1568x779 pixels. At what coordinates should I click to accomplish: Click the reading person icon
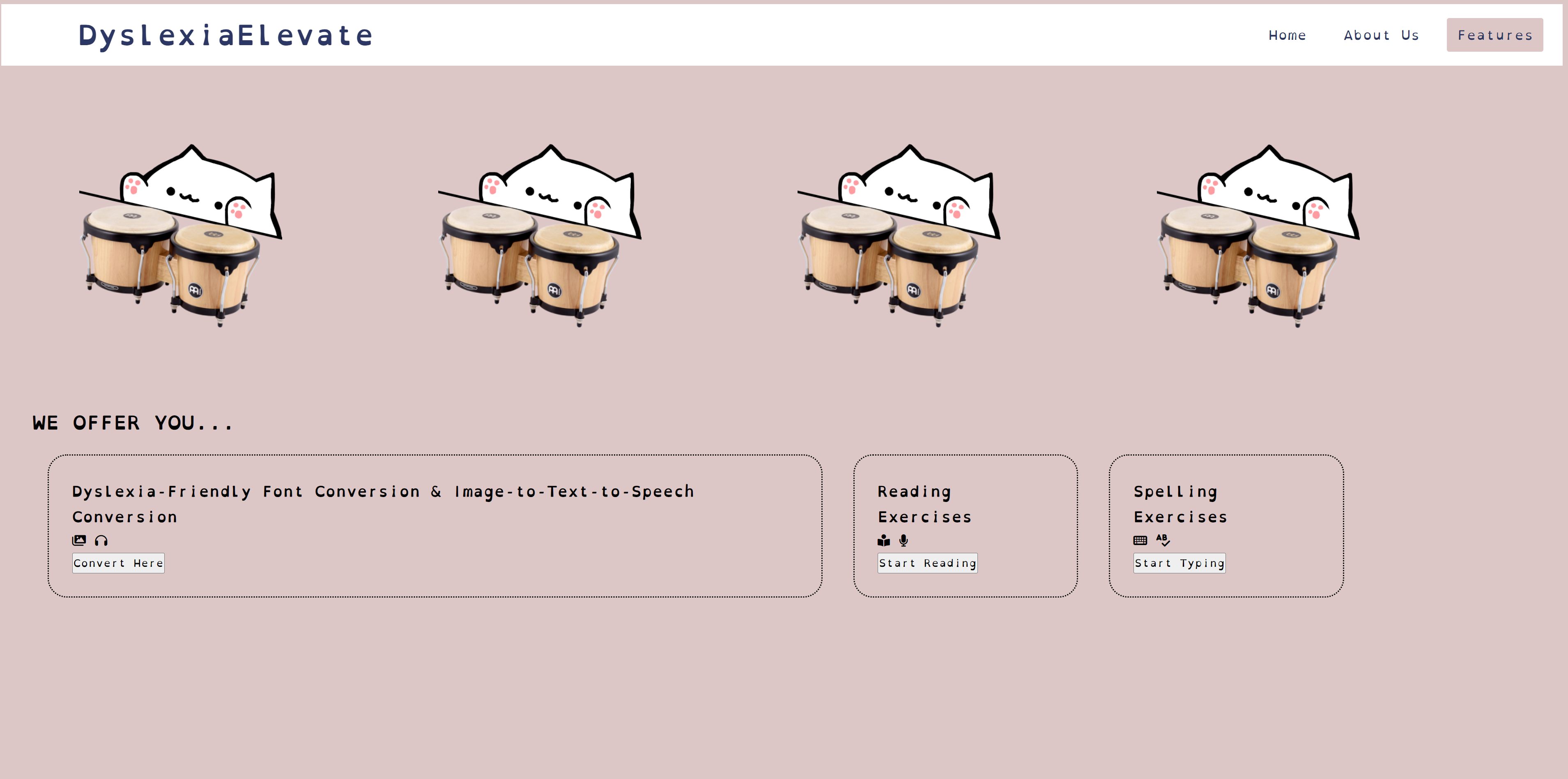click(883, 540)
